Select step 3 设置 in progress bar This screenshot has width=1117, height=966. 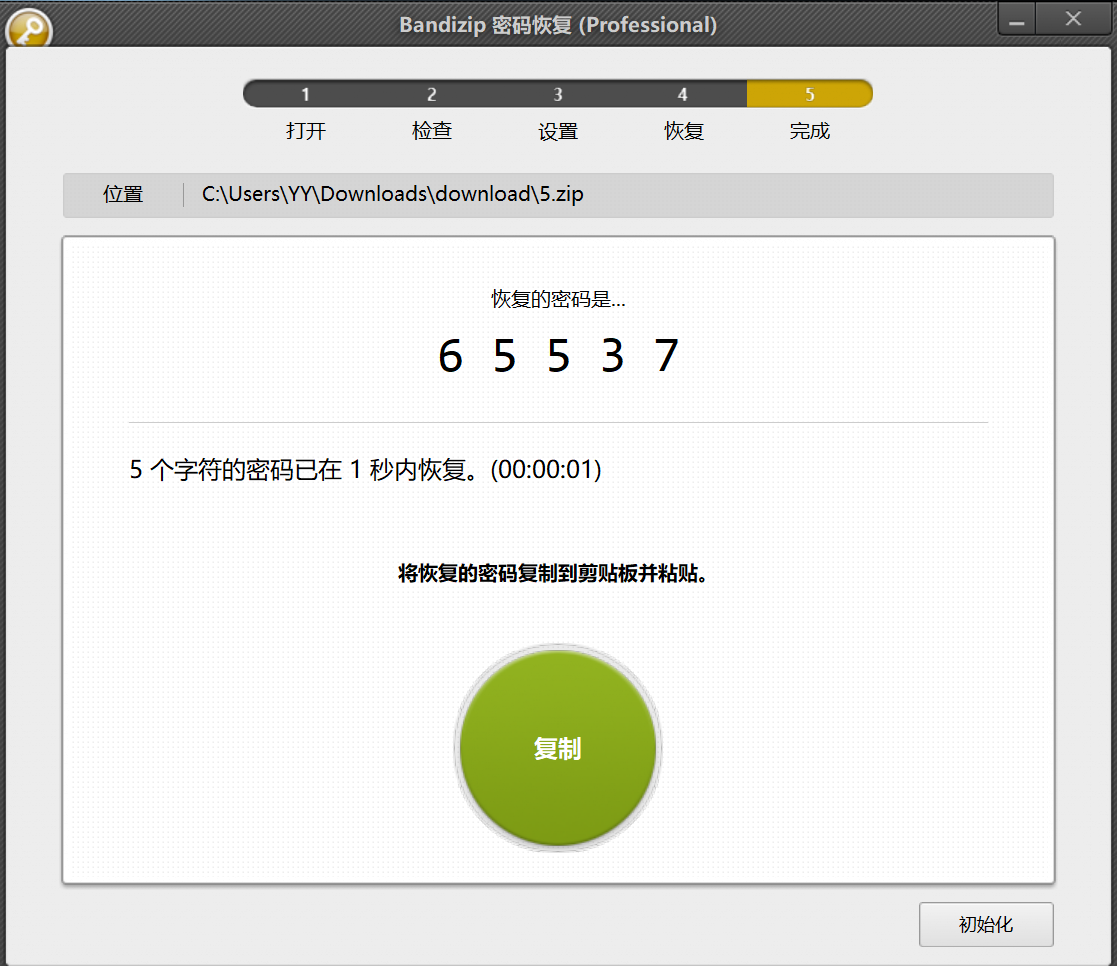(x=558, y=94)
